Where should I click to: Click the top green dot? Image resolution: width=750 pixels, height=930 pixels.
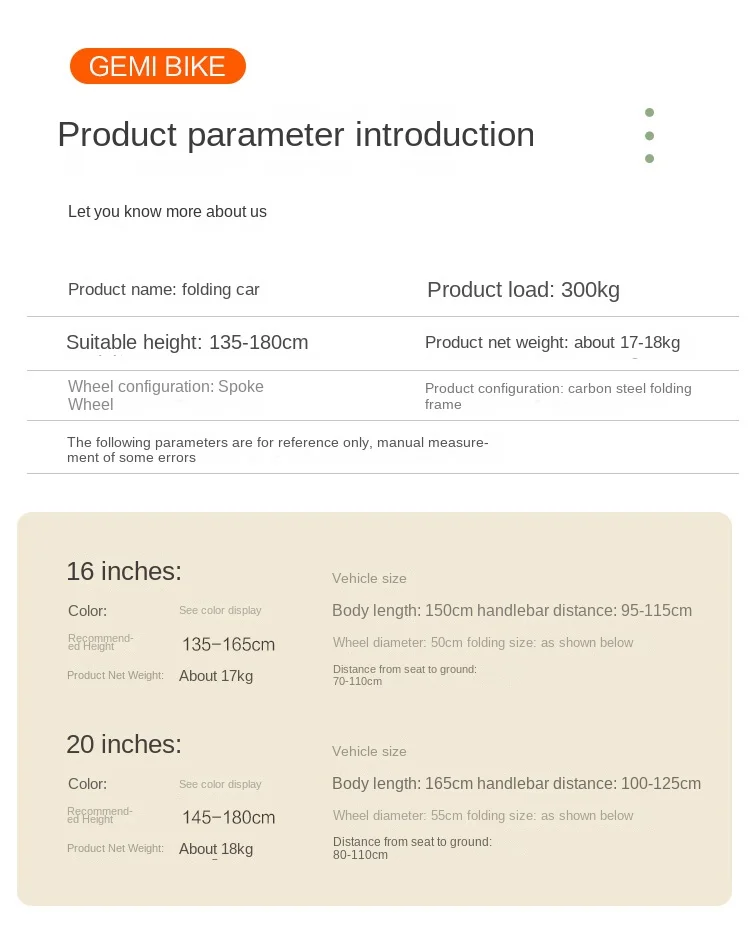[649, 113]
